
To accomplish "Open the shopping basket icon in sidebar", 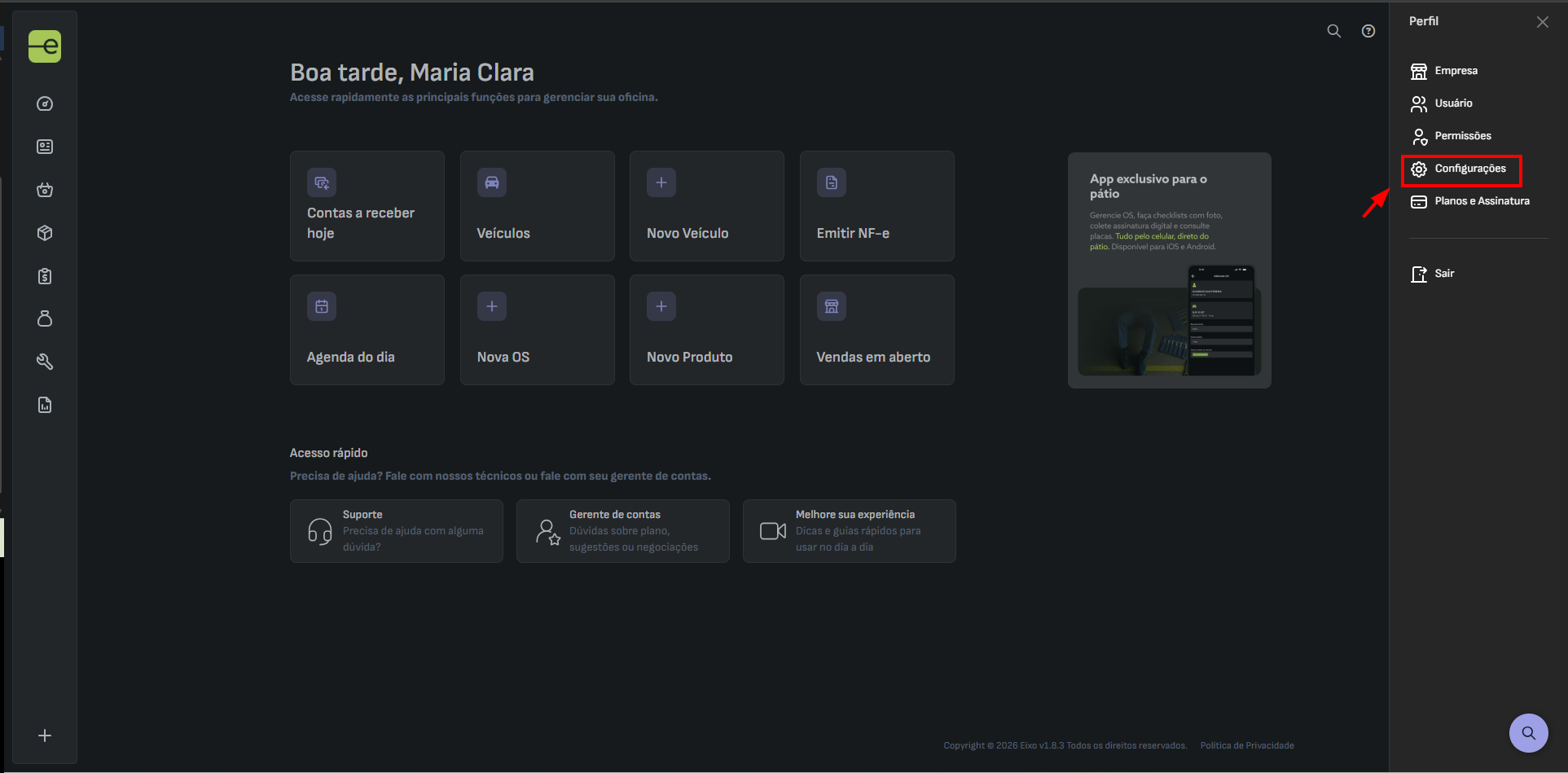I will click(45, 190).
